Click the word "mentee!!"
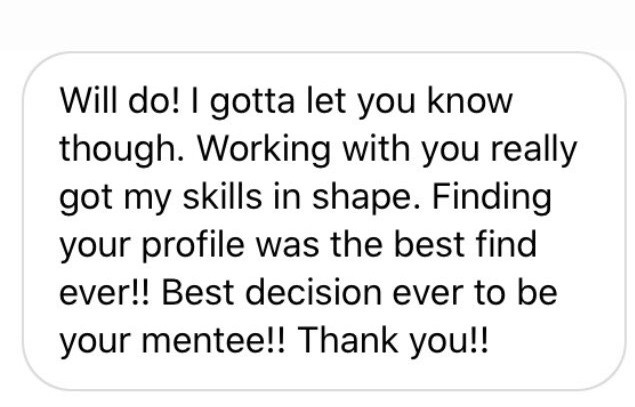Viewport: 635px width, 407px height. click(x=213, y=340)
